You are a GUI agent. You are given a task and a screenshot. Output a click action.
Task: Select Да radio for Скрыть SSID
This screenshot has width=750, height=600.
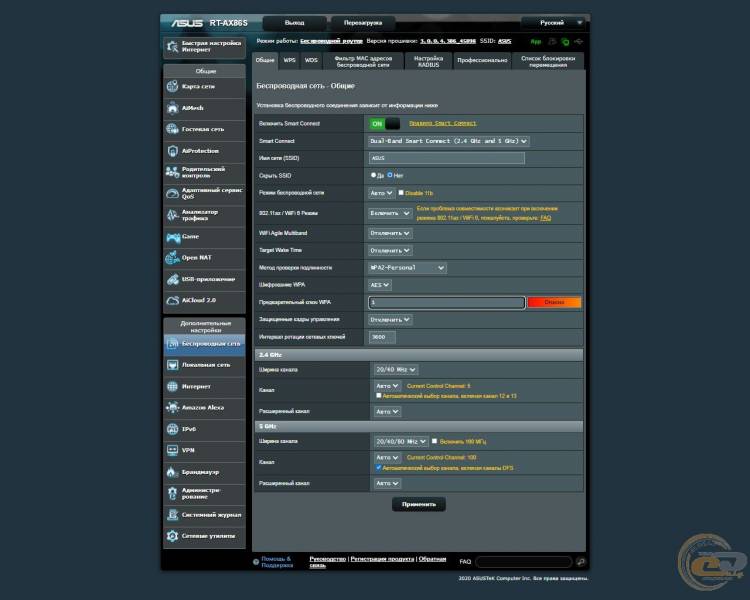tap(373, 175)
